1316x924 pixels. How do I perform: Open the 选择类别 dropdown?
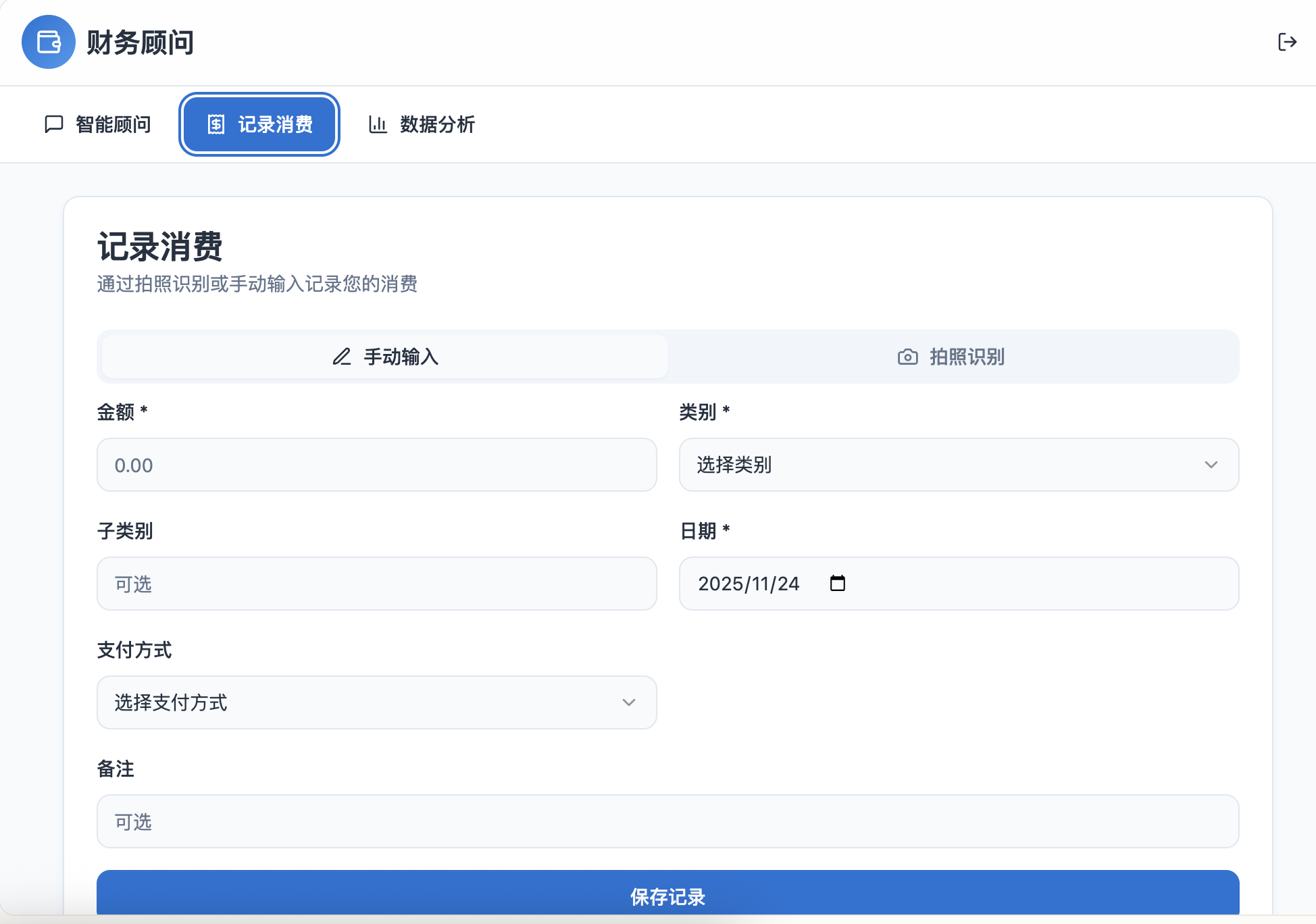point(958,465)
